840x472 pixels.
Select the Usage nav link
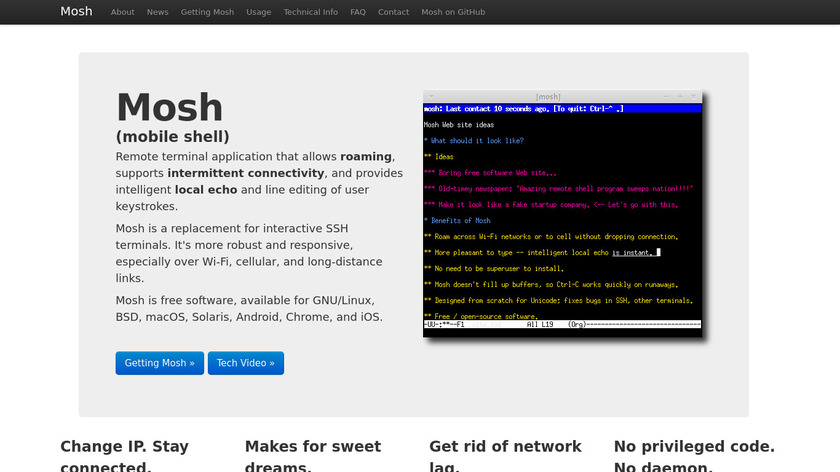point(259,12)
